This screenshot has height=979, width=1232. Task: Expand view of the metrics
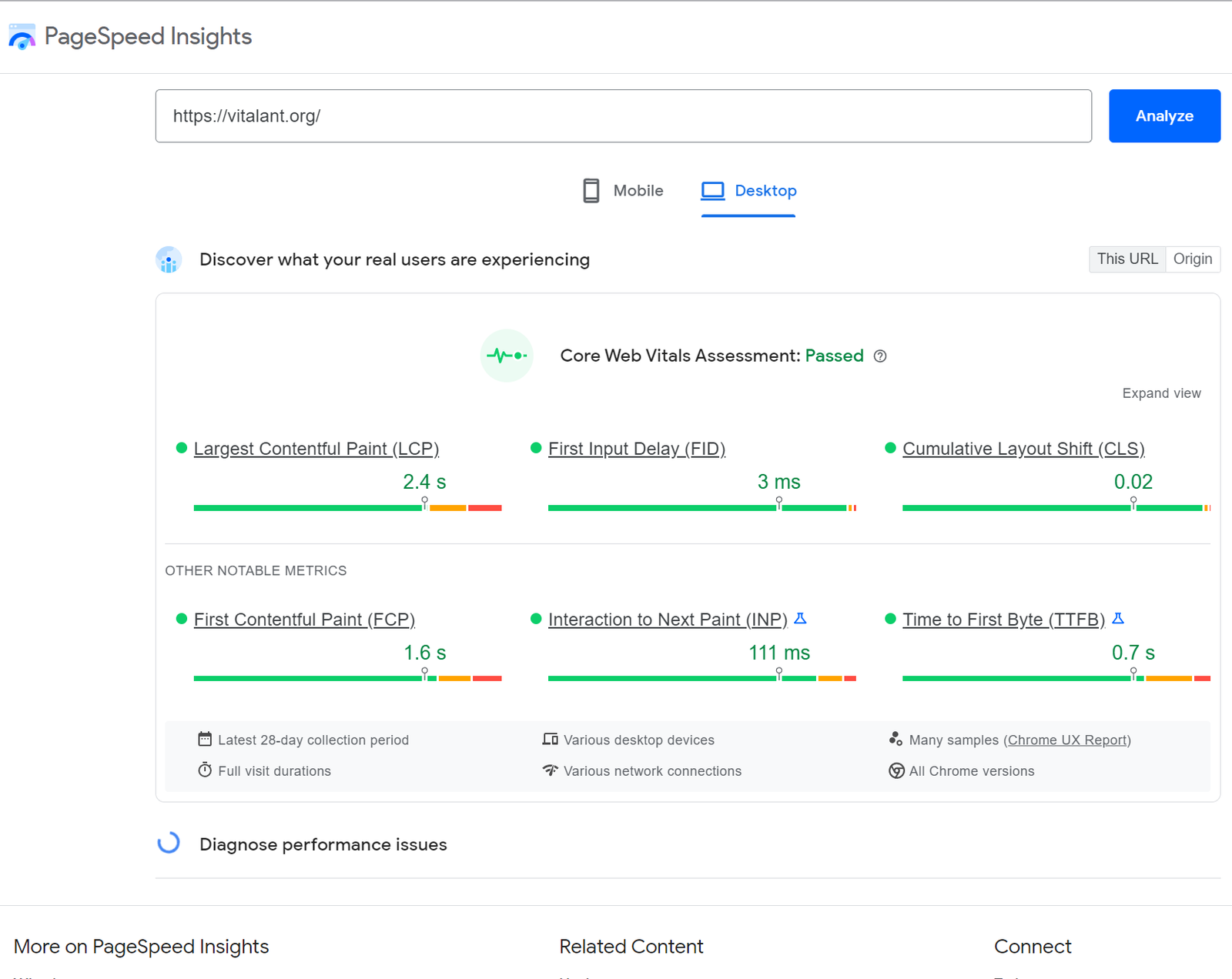tap(1161, 393)
